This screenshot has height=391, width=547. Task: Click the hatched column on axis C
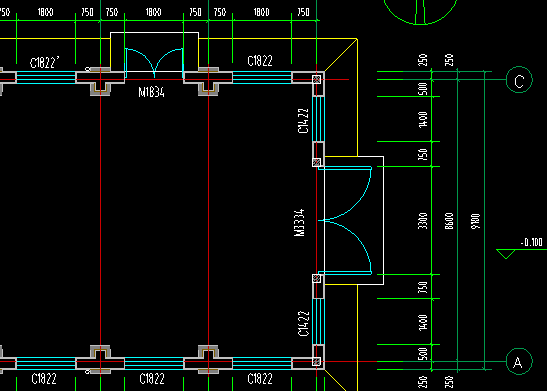click(316, 80)
